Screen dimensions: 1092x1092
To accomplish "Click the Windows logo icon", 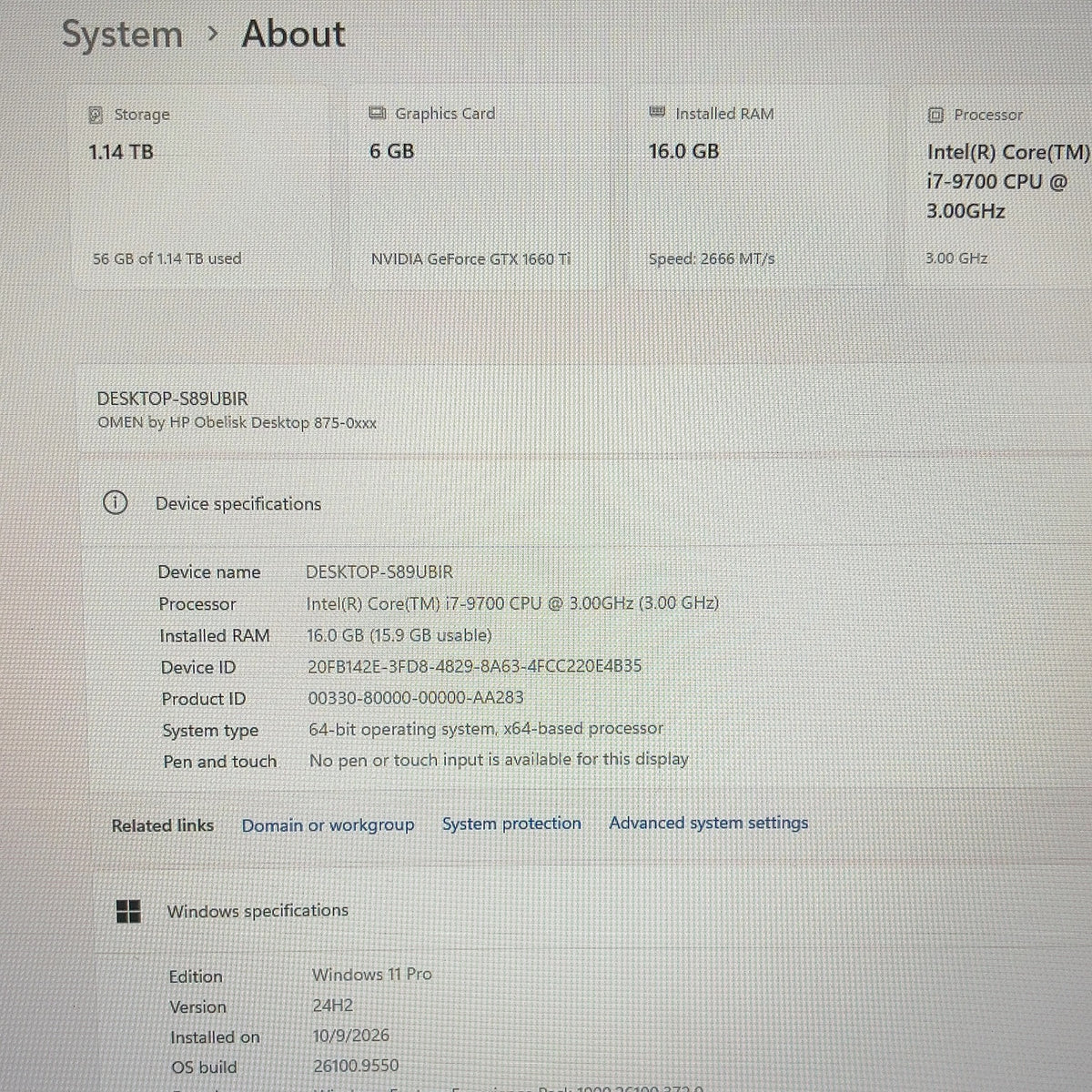I will click(x=128, y=911).
